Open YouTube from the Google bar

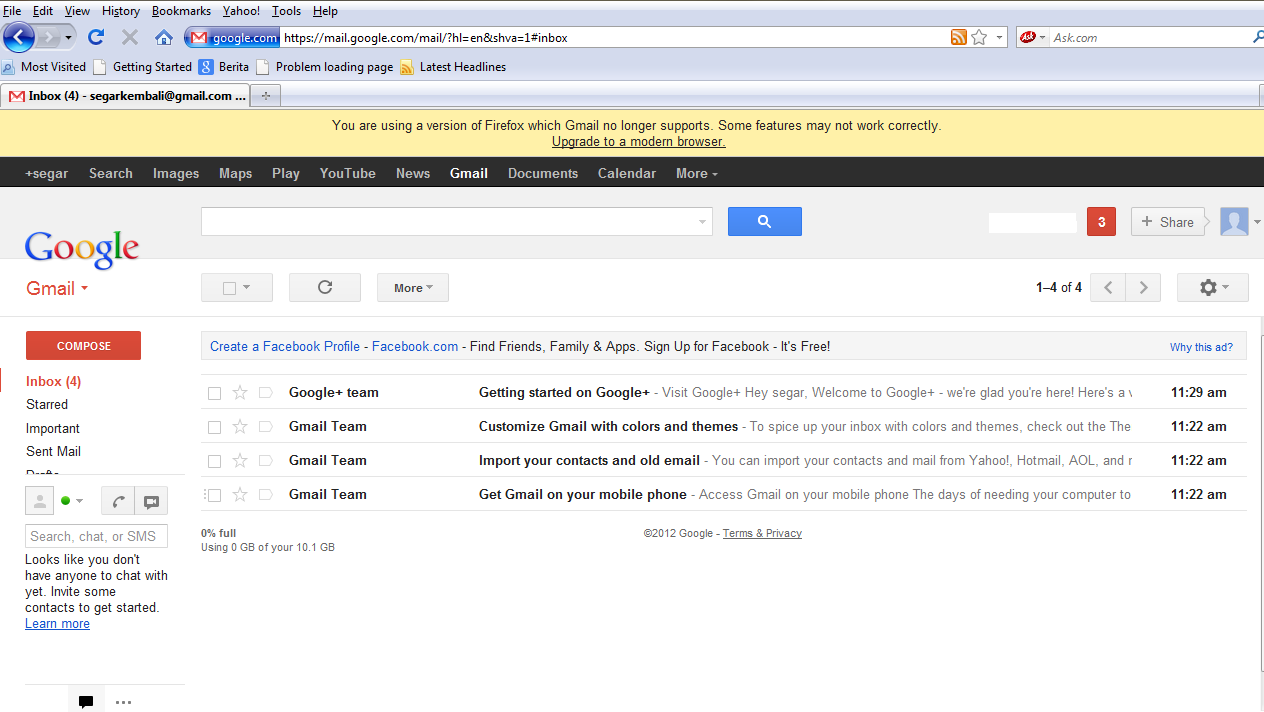pyautogui.click(x=348, y=173)
